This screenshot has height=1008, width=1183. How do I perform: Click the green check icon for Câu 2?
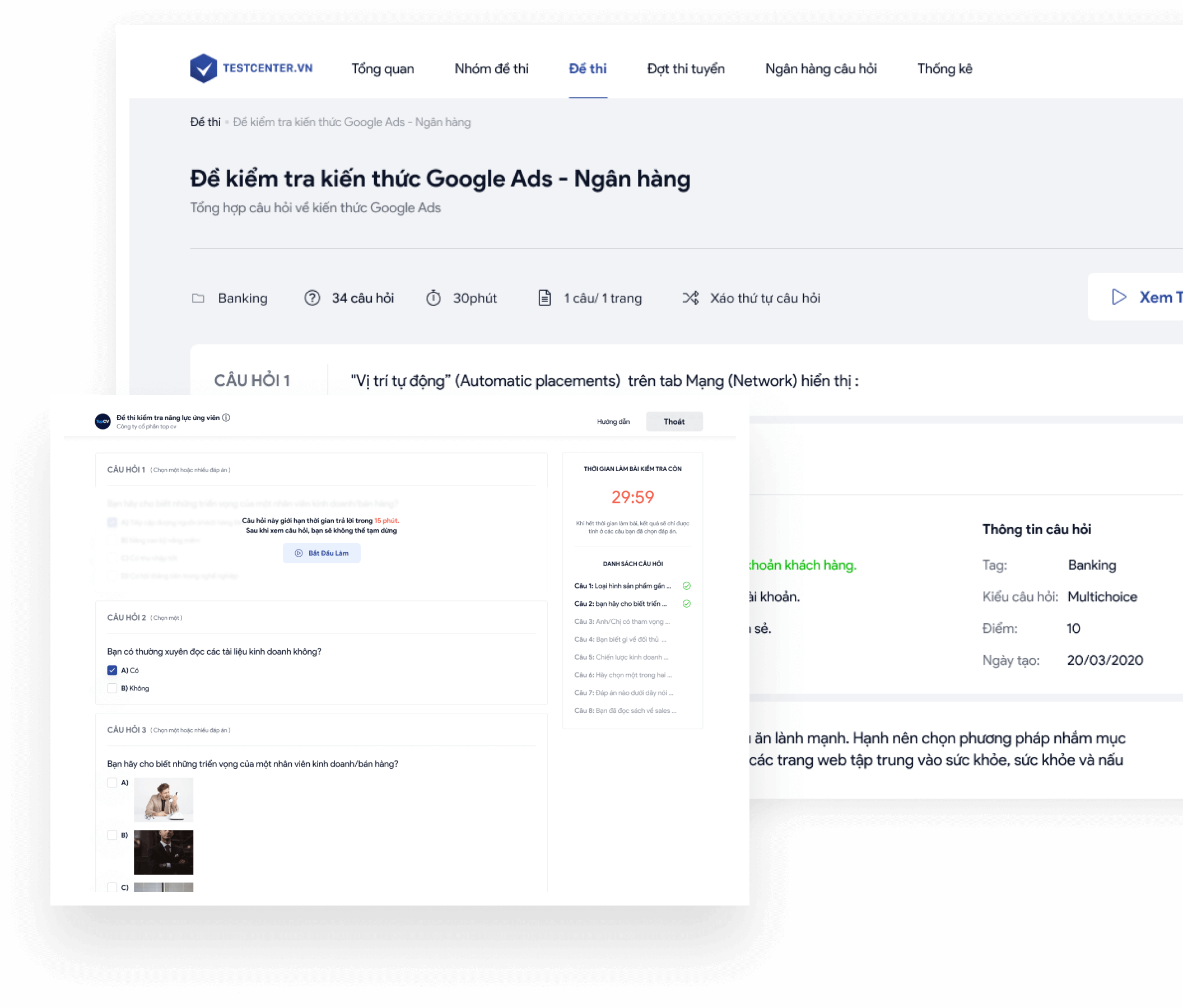coord(687,604)
